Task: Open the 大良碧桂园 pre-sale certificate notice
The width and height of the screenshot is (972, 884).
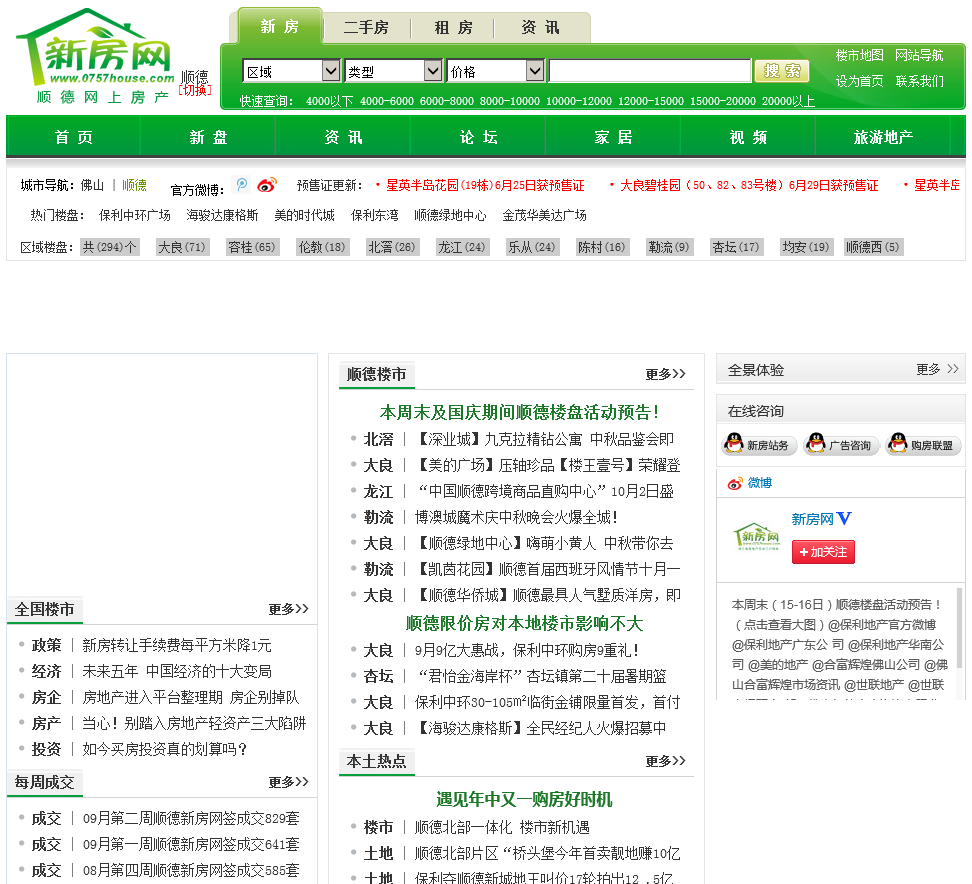Action: pos(749,185)
